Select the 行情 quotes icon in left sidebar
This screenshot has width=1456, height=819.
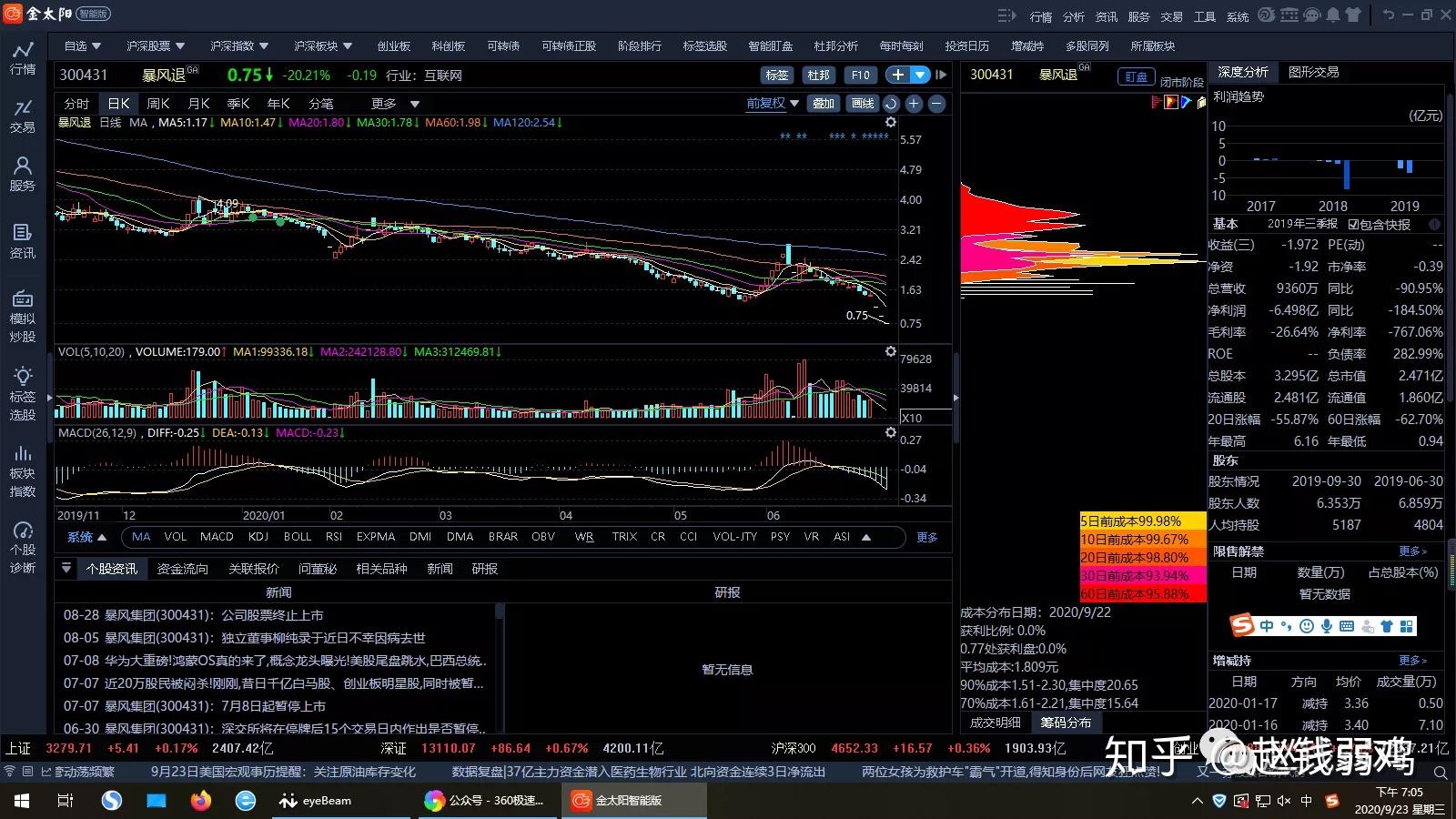[x=23, y=56]
